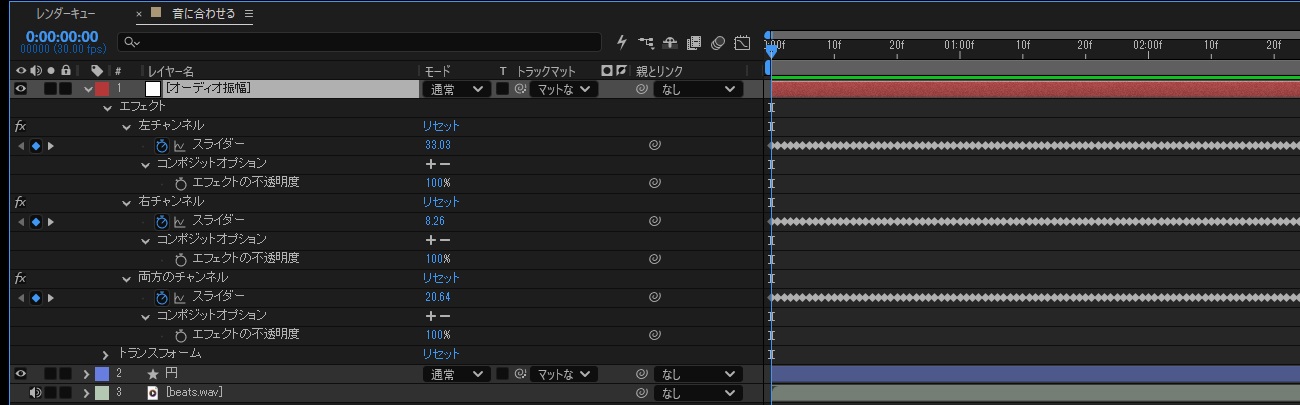Collapse the 両方のチャンネル effect
This screenshot has width=1300, height=405.
(127, 278)
